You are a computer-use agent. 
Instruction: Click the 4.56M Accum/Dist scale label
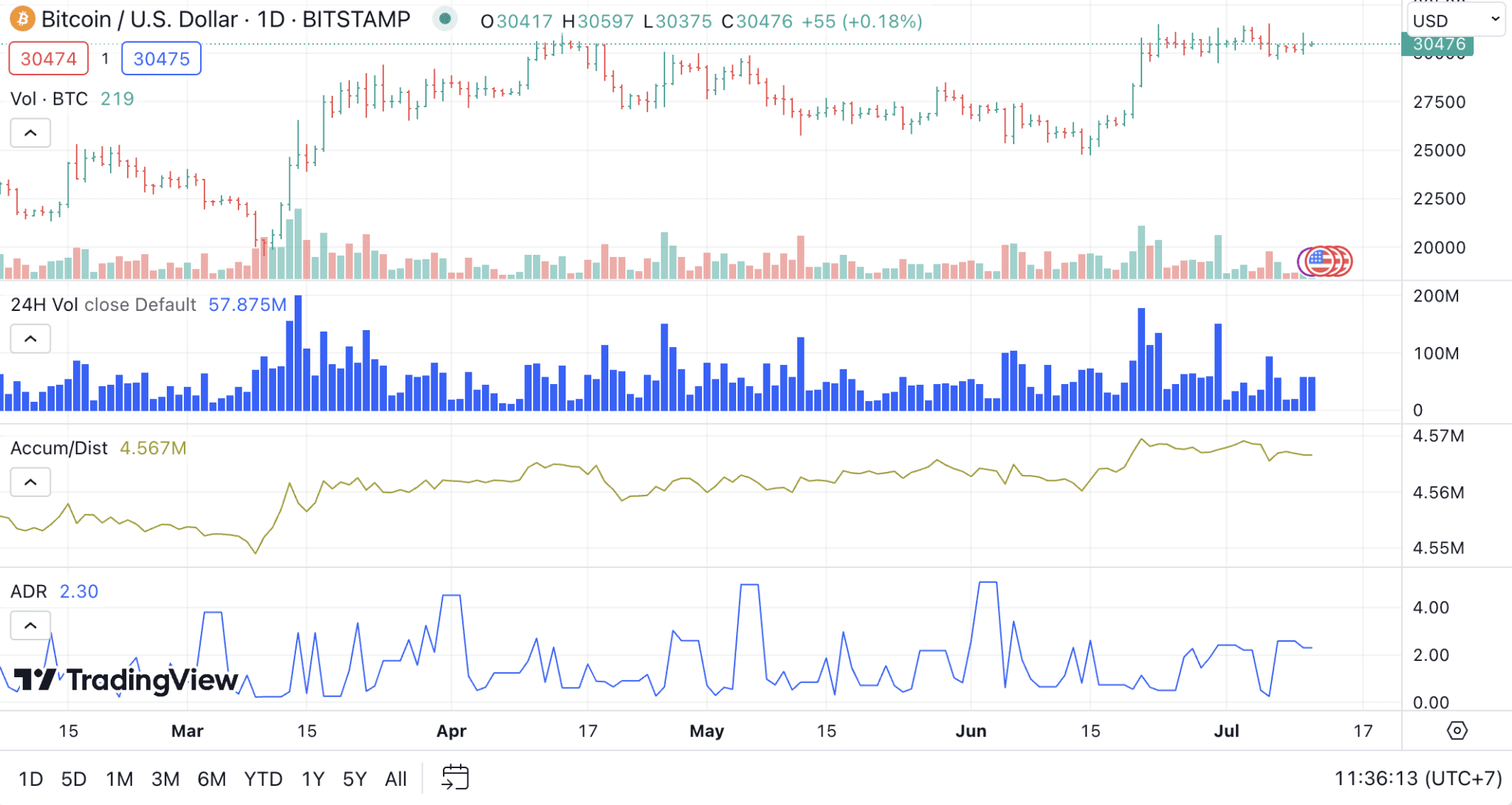[1438, 493]
